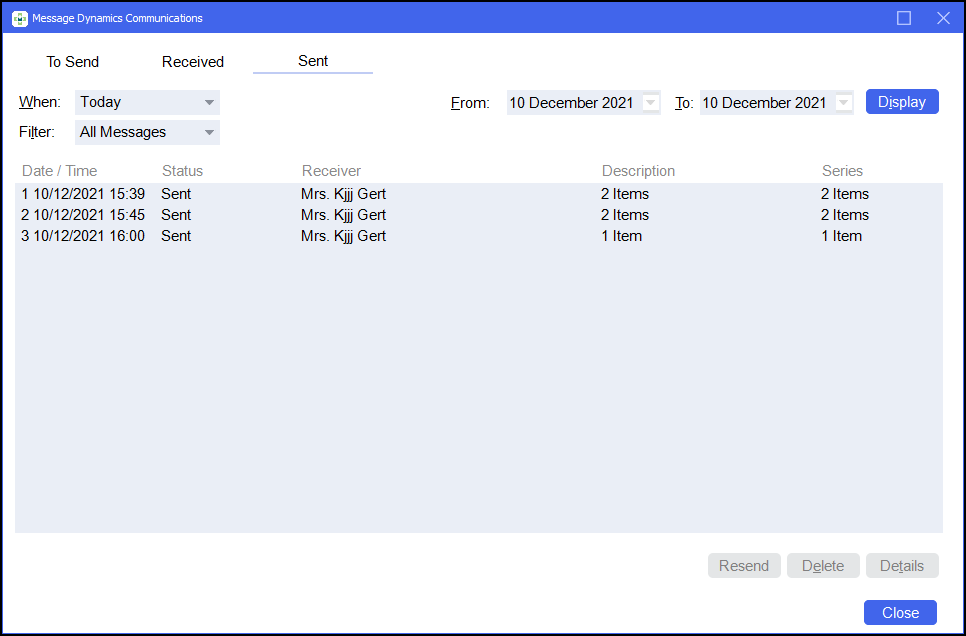966x636 pixels.
Task: Open the To date picker arrow
Action: pyautogui.click(x=843, y=102)
